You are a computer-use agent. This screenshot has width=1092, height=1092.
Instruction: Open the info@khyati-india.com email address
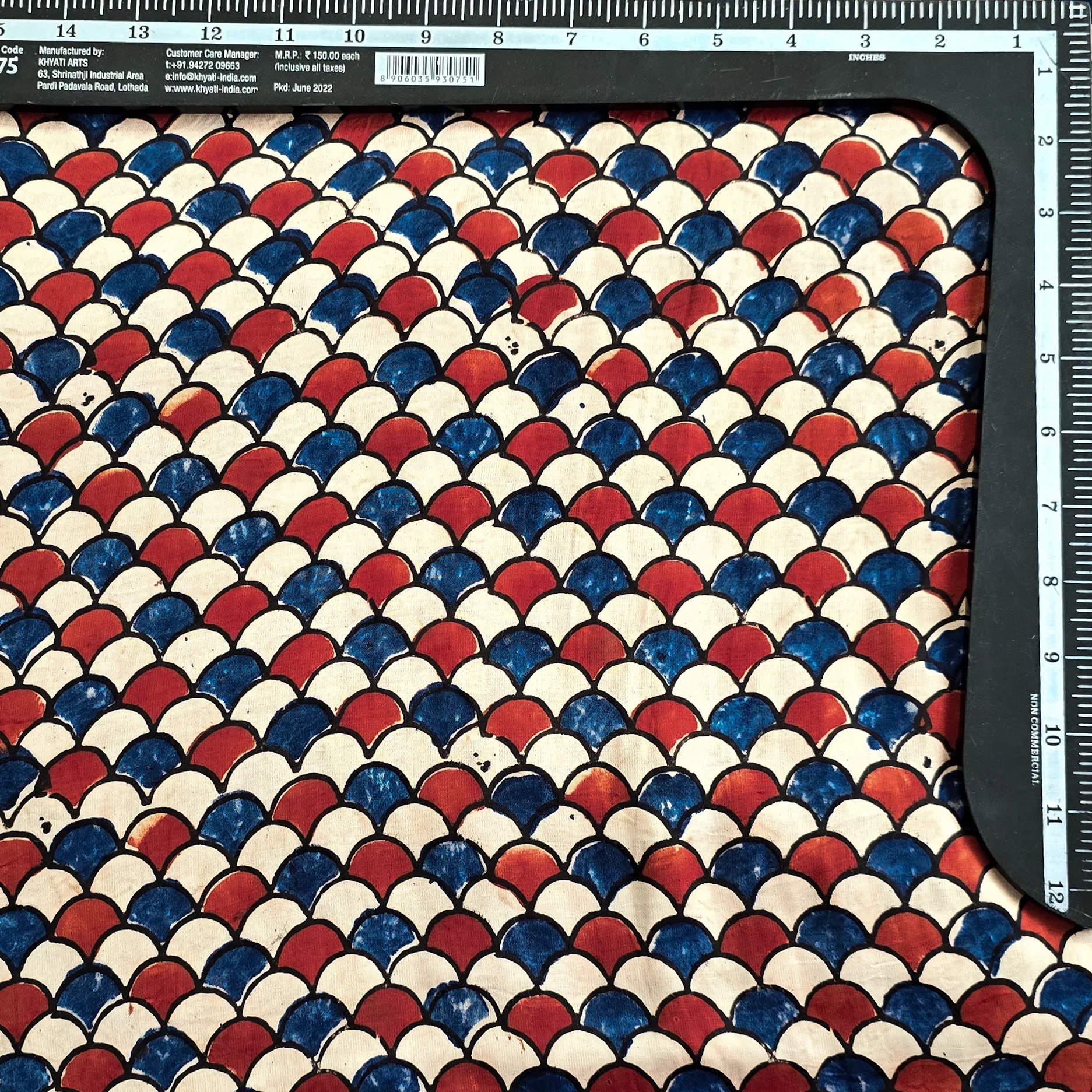(x=211, y=78)
